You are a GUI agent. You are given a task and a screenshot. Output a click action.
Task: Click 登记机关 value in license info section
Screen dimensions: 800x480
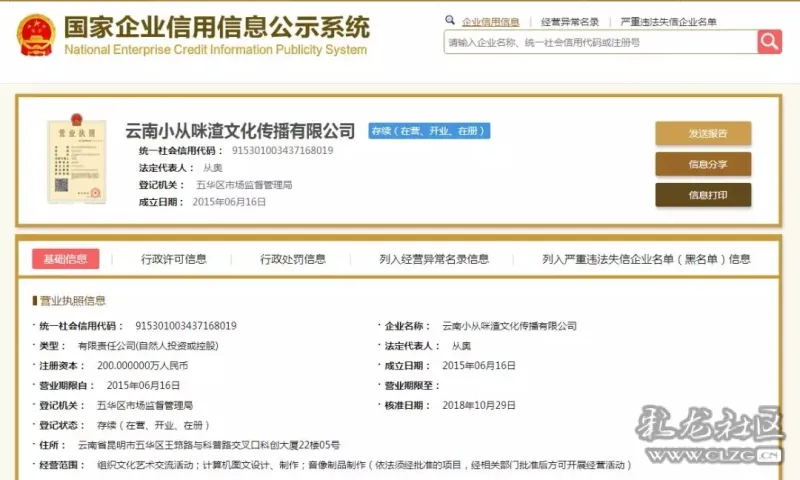pyautogui.click(x=145, y=406)
